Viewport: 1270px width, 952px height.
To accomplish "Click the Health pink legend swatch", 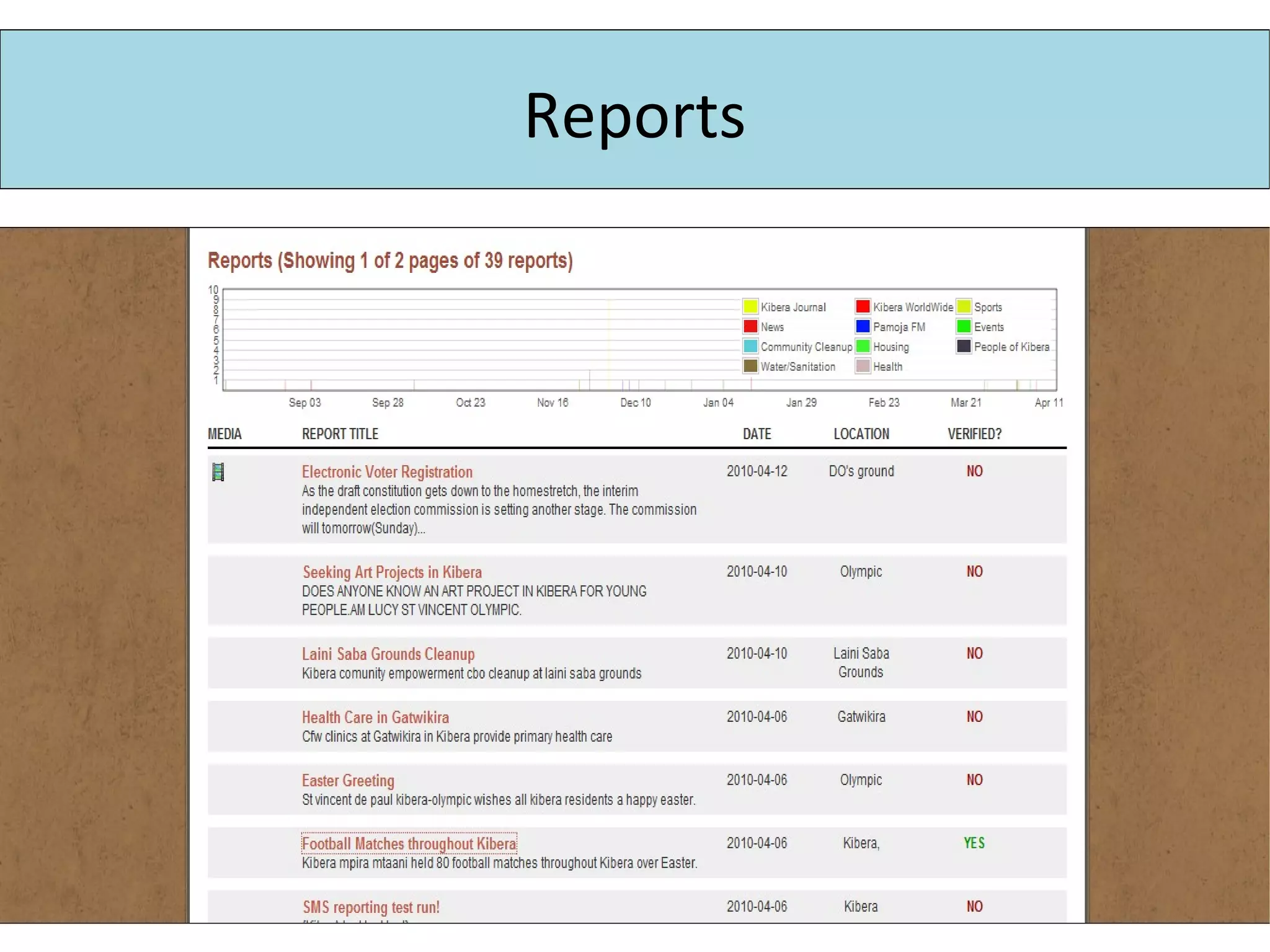I will click(863, 366).
